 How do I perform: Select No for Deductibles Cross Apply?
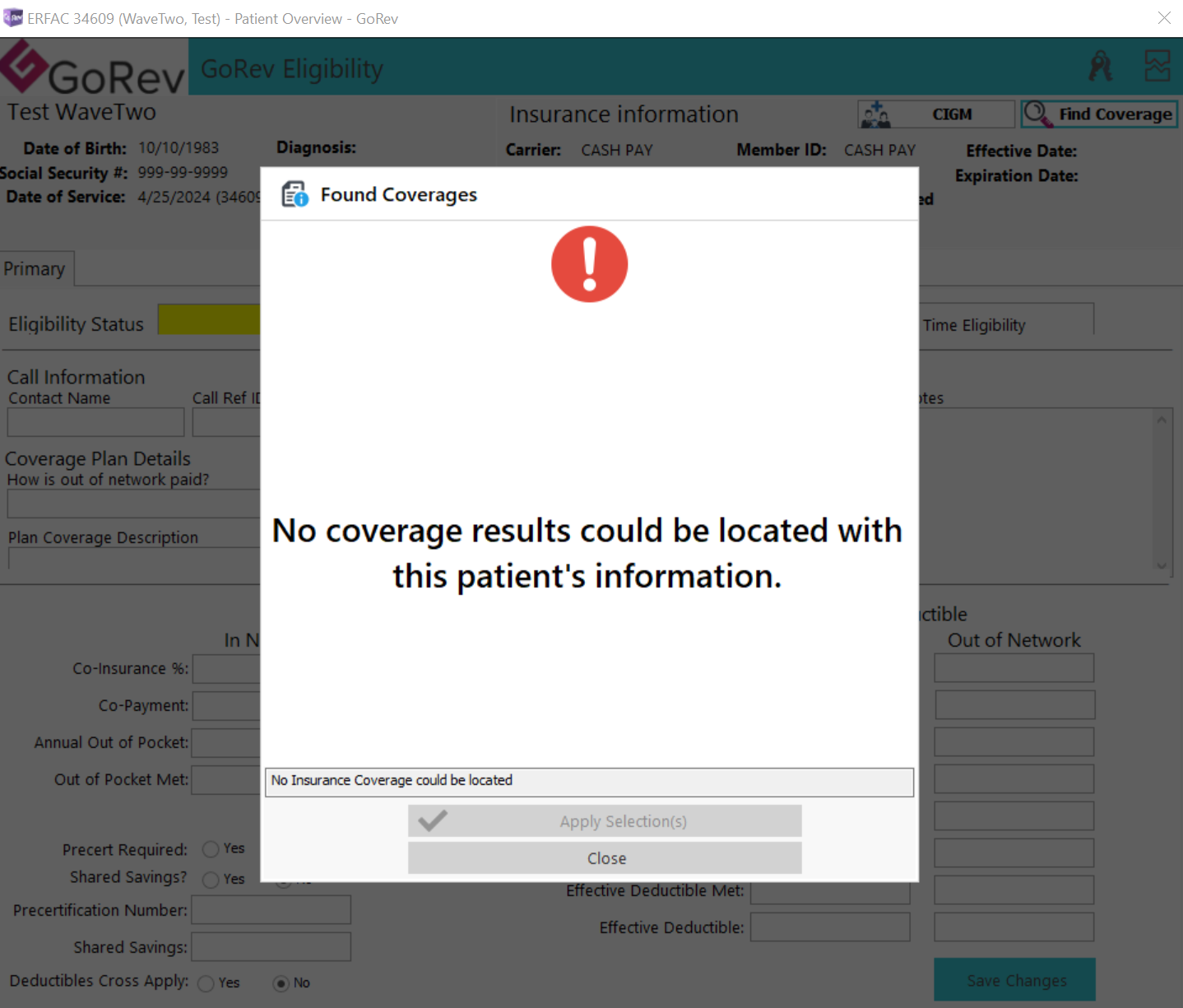click(281, 983)
